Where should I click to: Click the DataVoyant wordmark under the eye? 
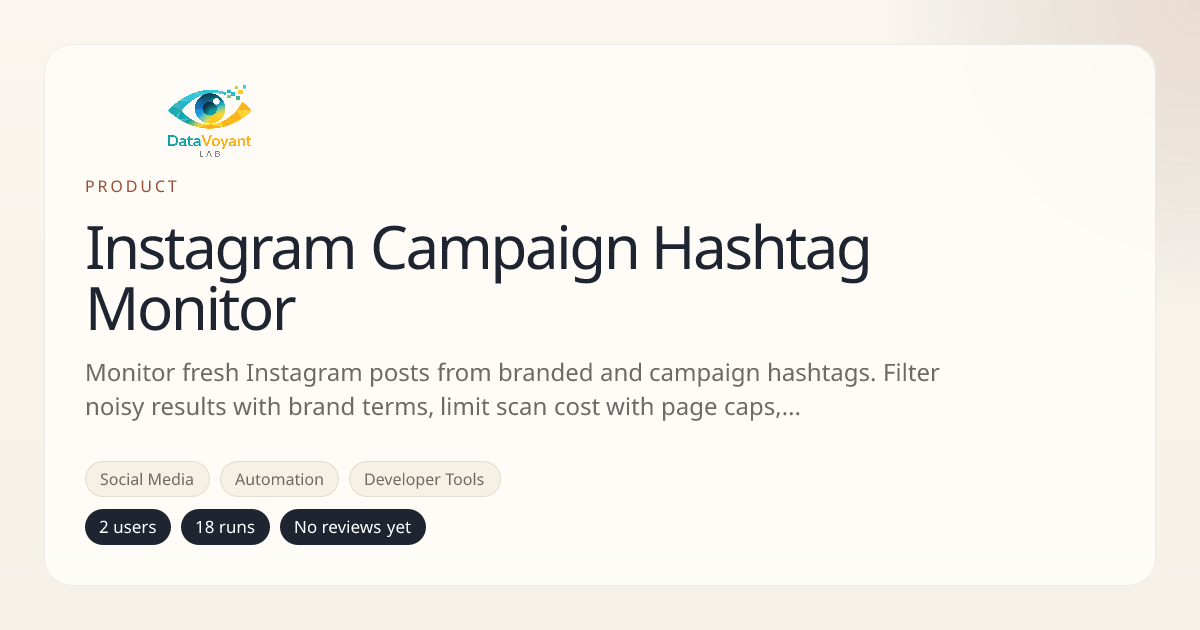pos(209,142)
